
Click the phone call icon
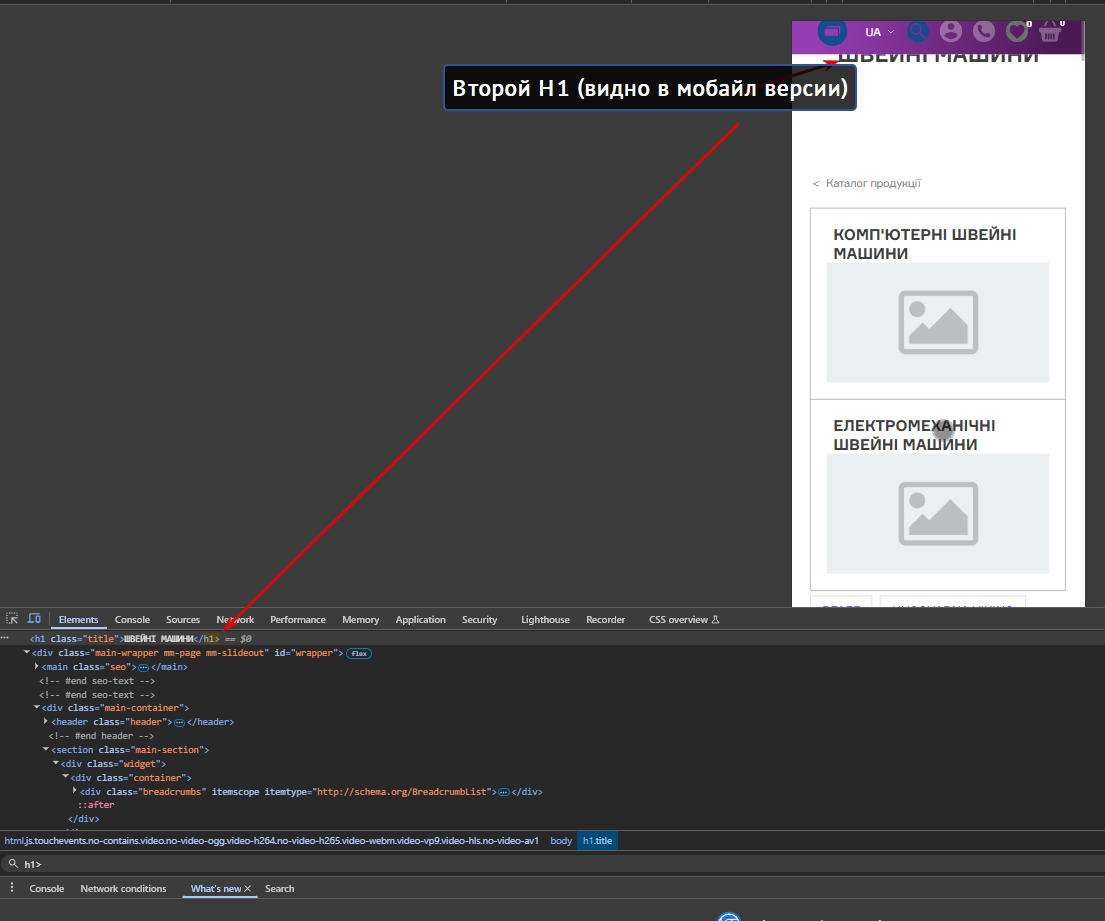pos(984,31)
